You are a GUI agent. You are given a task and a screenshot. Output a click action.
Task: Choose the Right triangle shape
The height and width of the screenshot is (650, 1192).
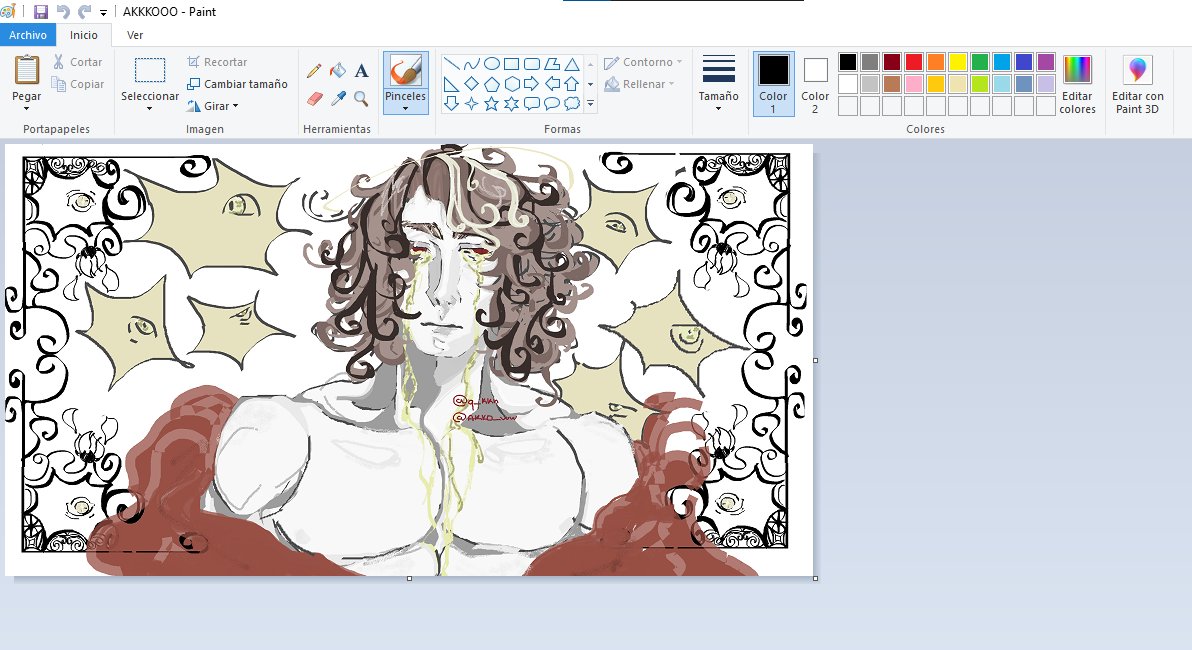452,84
